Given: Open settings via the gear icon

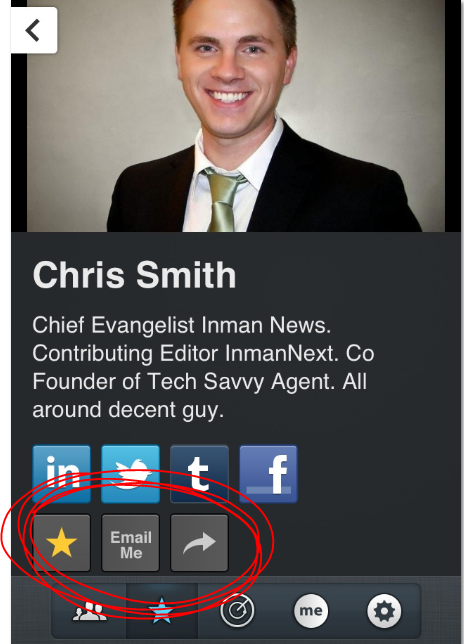Looking at the screenshot, I should tap(384, 611).
